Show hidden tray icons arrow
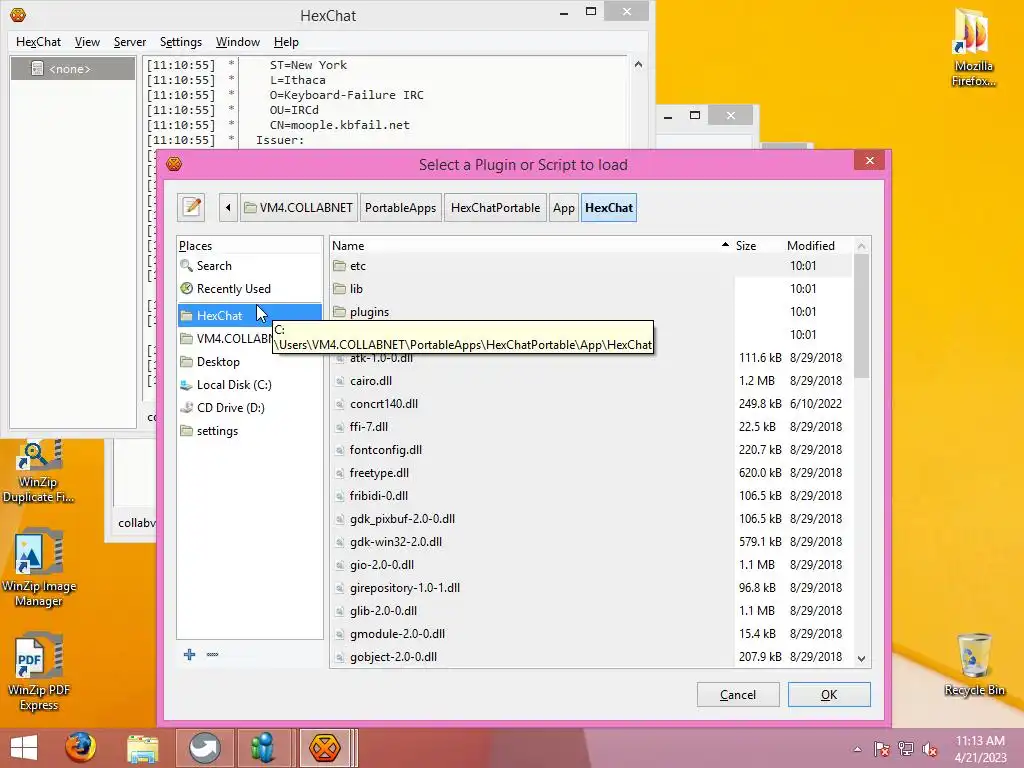Screen dimensions: 1024x768 (x=857, y=749)
